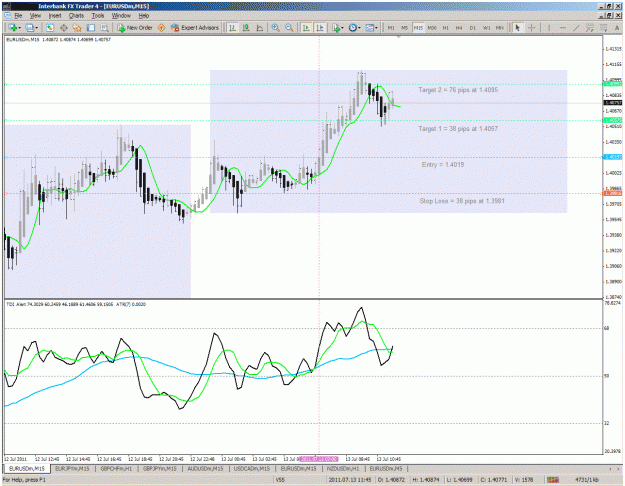The width and height of the screenshot is (625, 486).
Task: Expand the Periods dropdown arrow
Action: tap(359, 28)
